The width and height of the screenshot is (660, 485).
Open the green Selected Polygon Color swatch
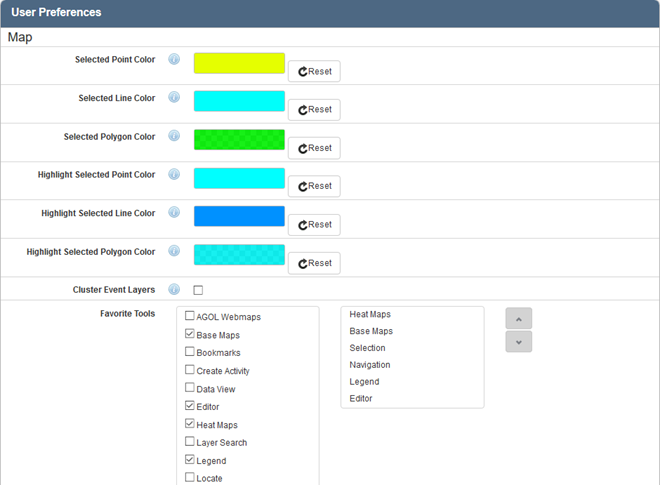pos(239,139)
